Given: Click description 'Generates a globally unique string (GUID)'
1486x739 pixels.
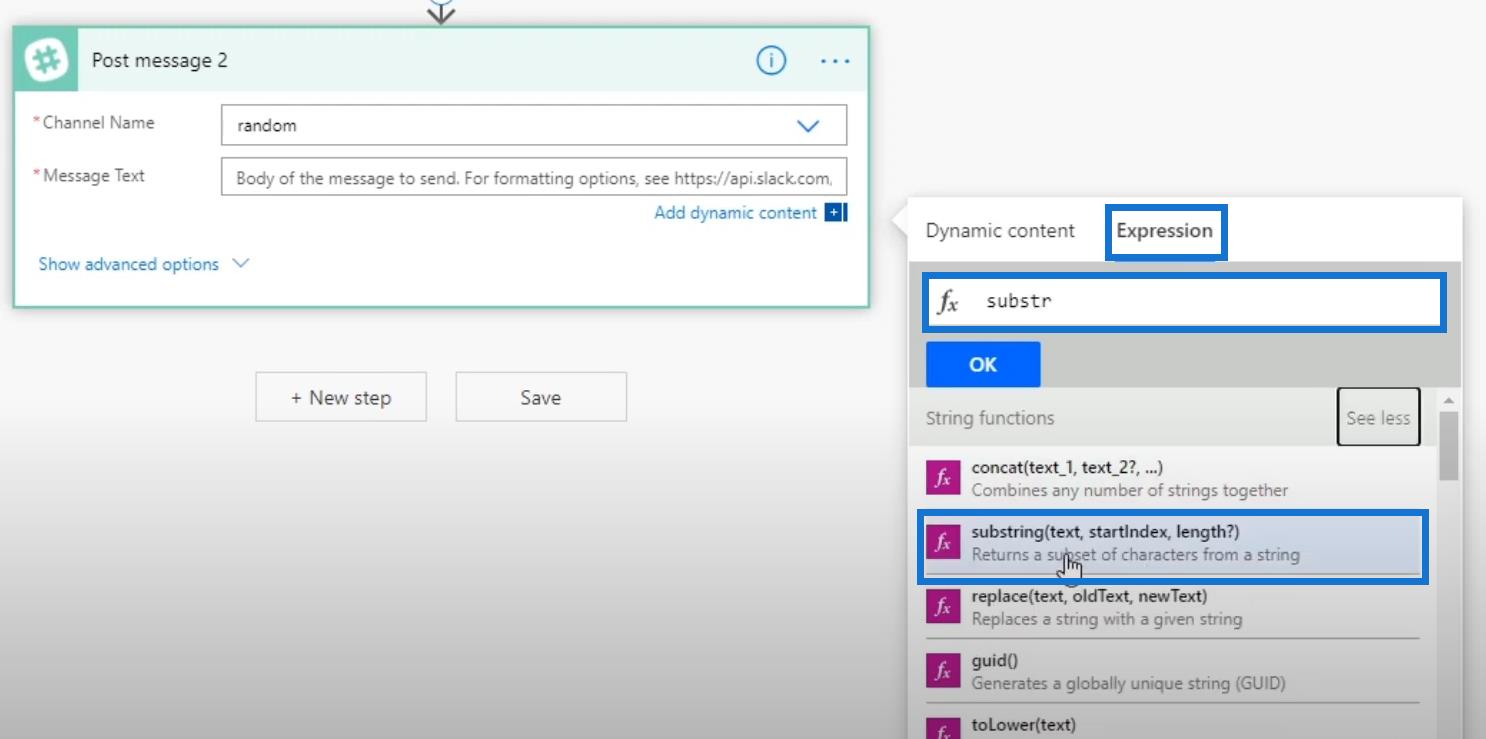Looking at the screenshot, I should click(1129, 684).
